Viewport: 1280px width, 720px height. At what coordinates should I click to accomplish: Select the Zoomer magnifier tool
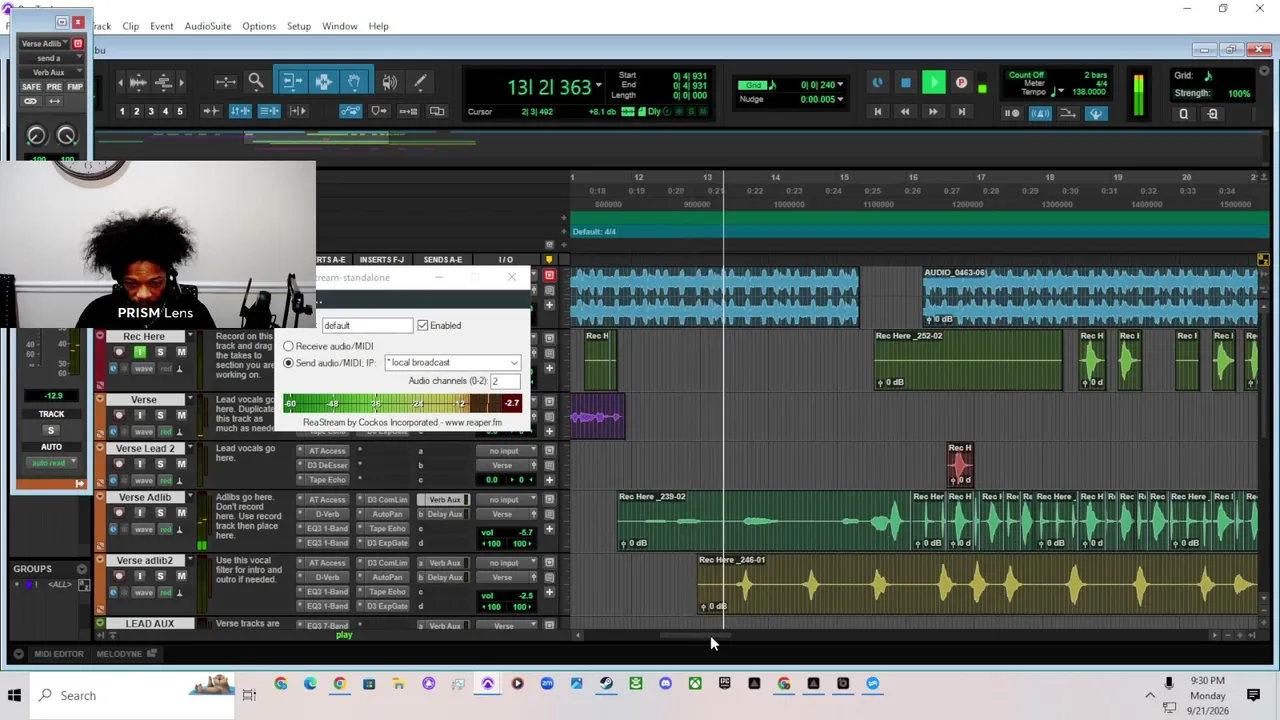click(x=256, y=82)
